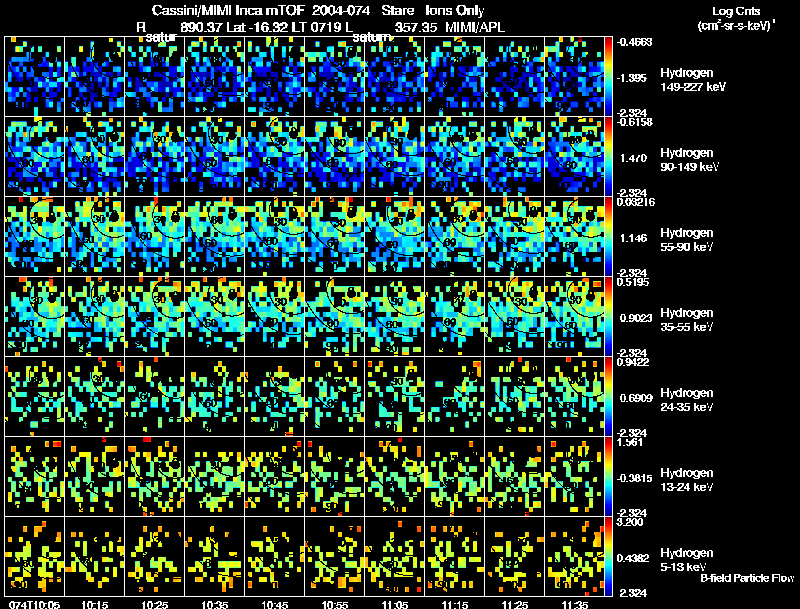The image size is (800, 609).
Task: Select the 55-90 keV panel at 11:25
Action: (x=515, y=236)
